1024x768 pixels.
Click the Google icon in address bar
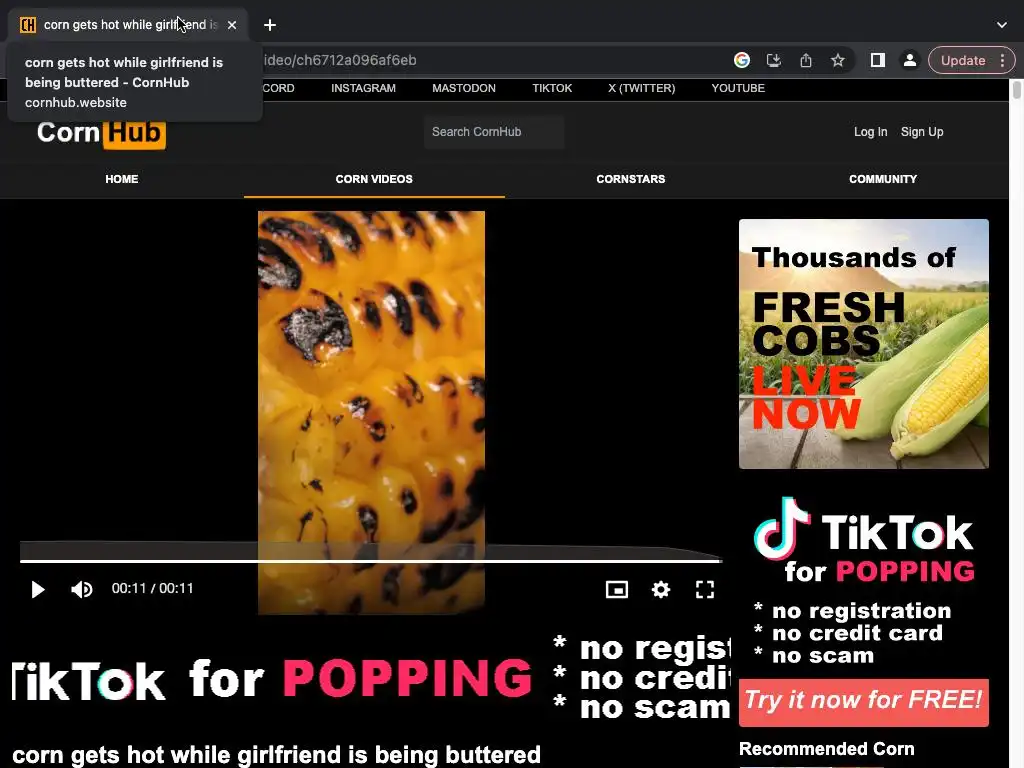[742, 60]
